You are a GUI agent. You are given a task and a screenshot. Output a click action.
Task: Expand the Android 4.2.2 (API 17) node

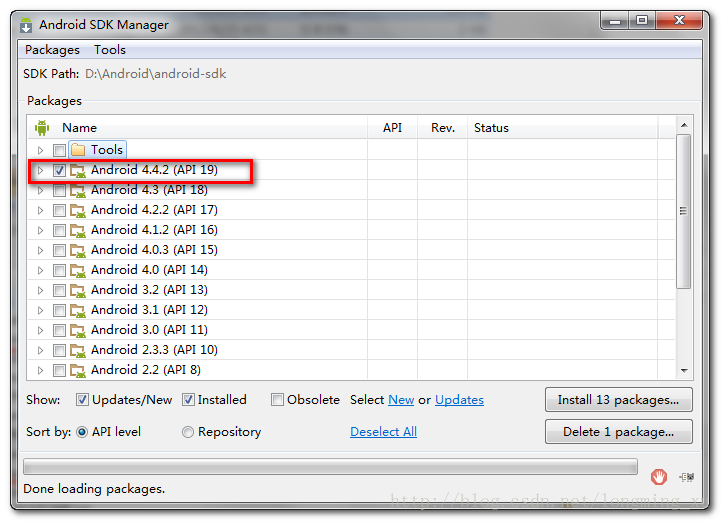point(40,211)
